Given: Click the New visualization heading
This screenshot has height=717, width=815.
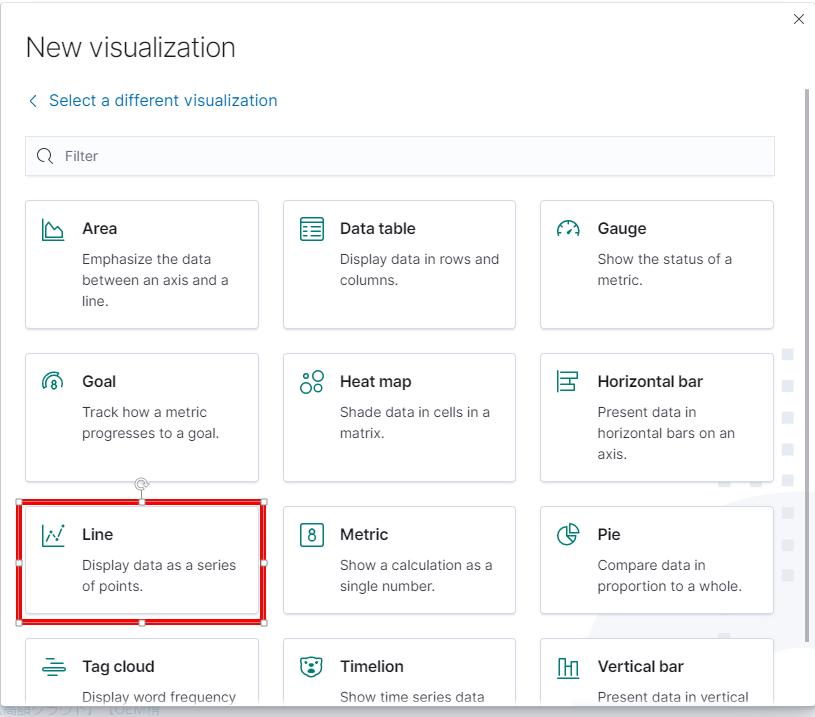Looking at the screenshot, I should 130,47.
